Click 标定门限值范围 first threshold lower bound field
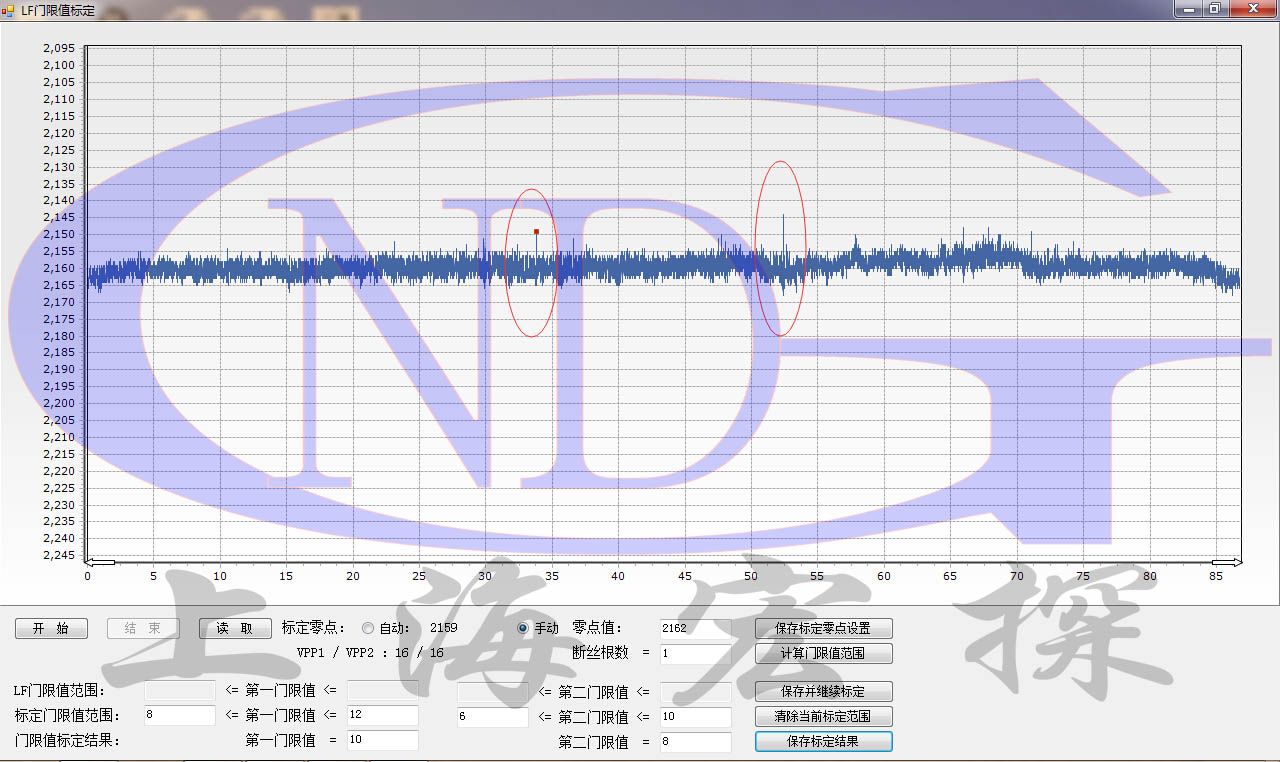 (179, 716)
